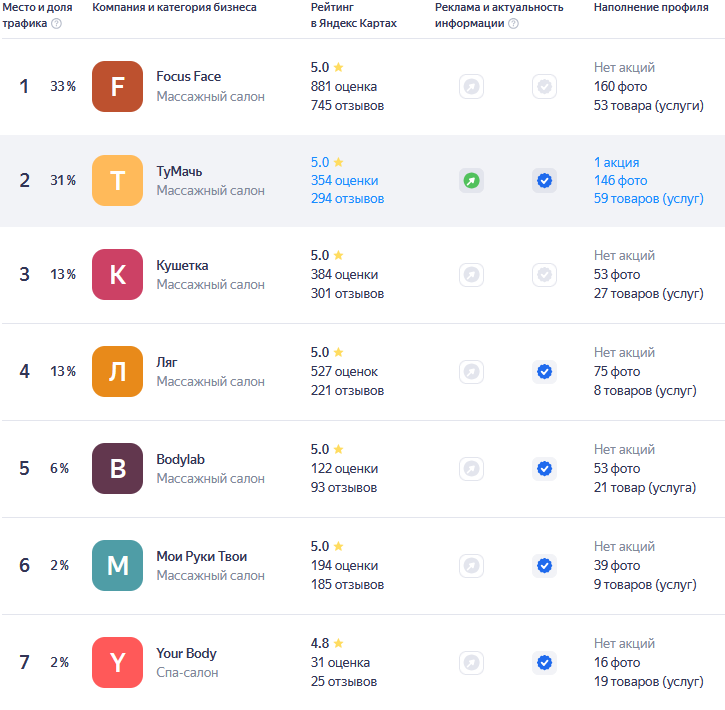Click the grey verified badge for Кушетка

544,275
